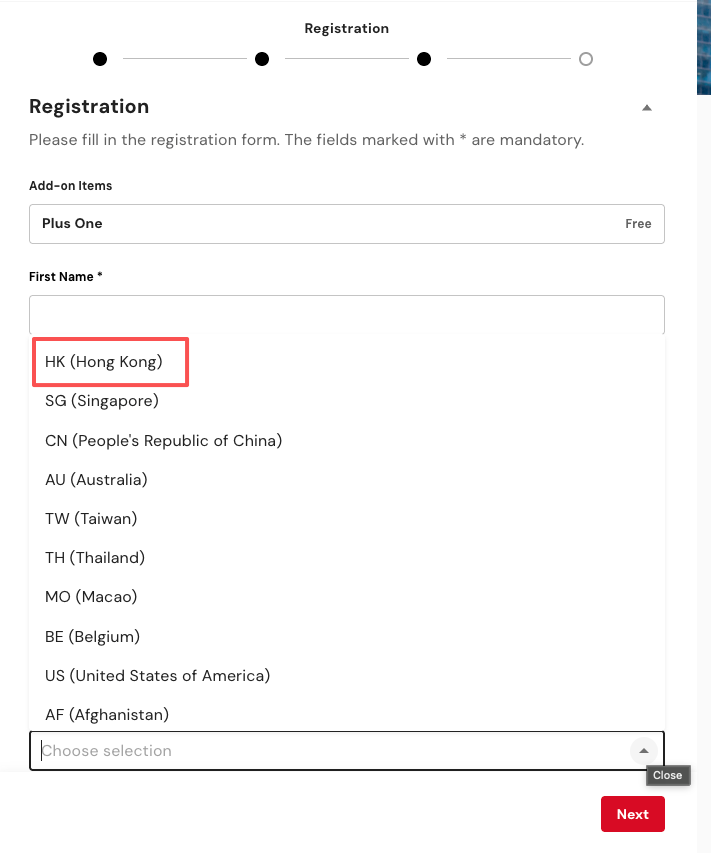Select BE (Belgium) option

click(x=92, y=636)
